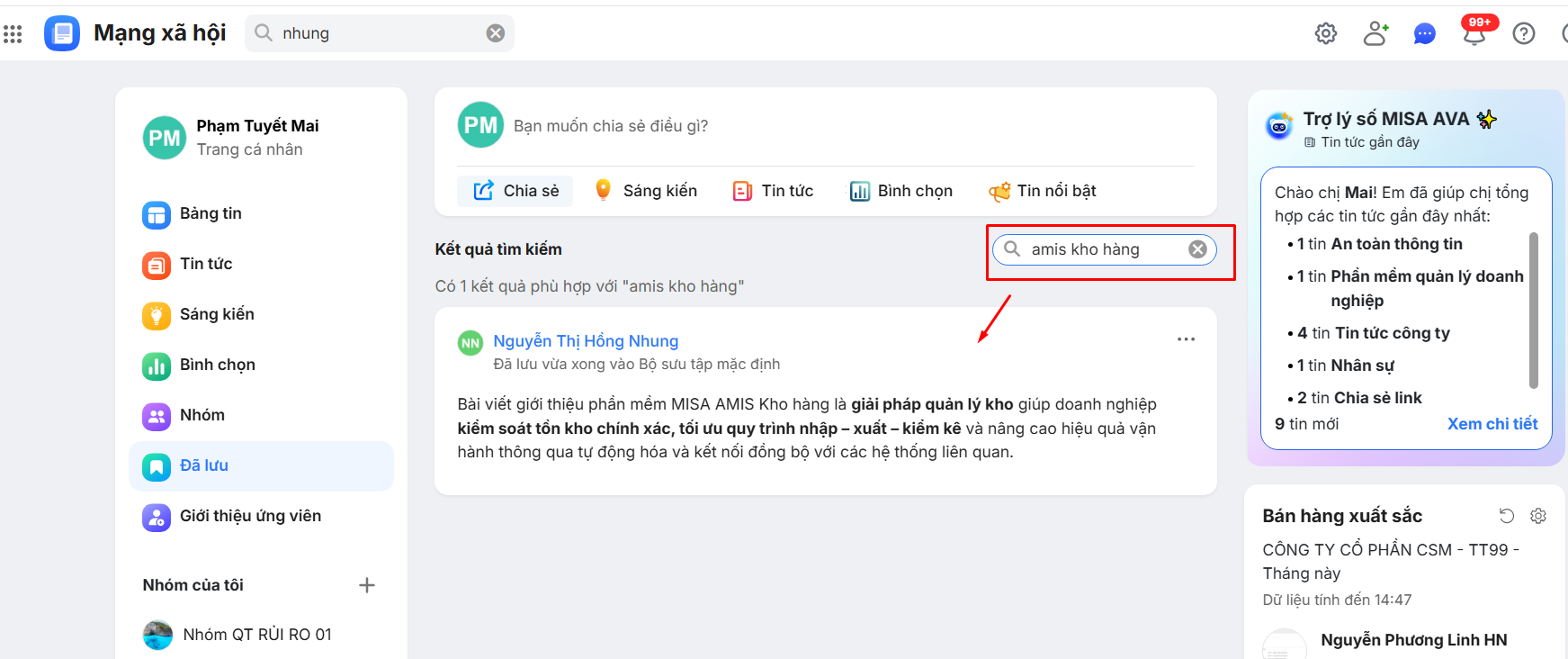
Task: Click Tin nổi bật in composer
Action: pyautogui.click(x=1043, y=191)
